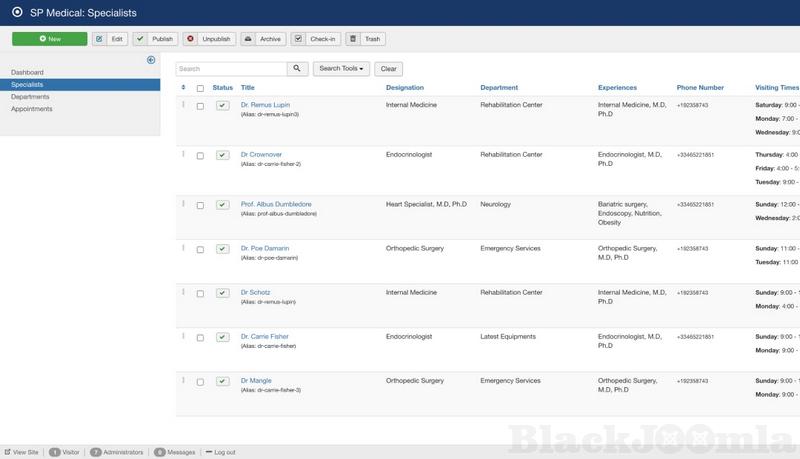Open the Dr Mangle specialist link
This screenshot has width=800, height=459.
[256, 381]
